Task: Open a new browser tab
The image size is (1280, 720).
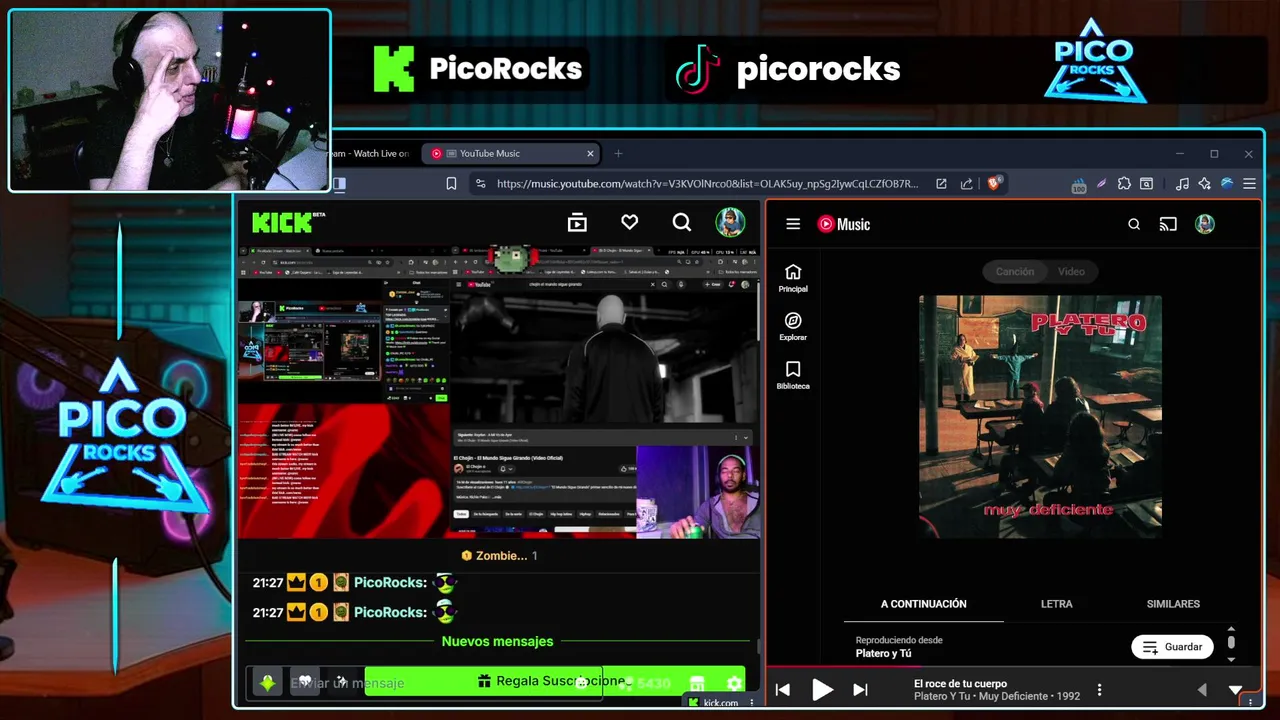Action: [x=618, y=153]
